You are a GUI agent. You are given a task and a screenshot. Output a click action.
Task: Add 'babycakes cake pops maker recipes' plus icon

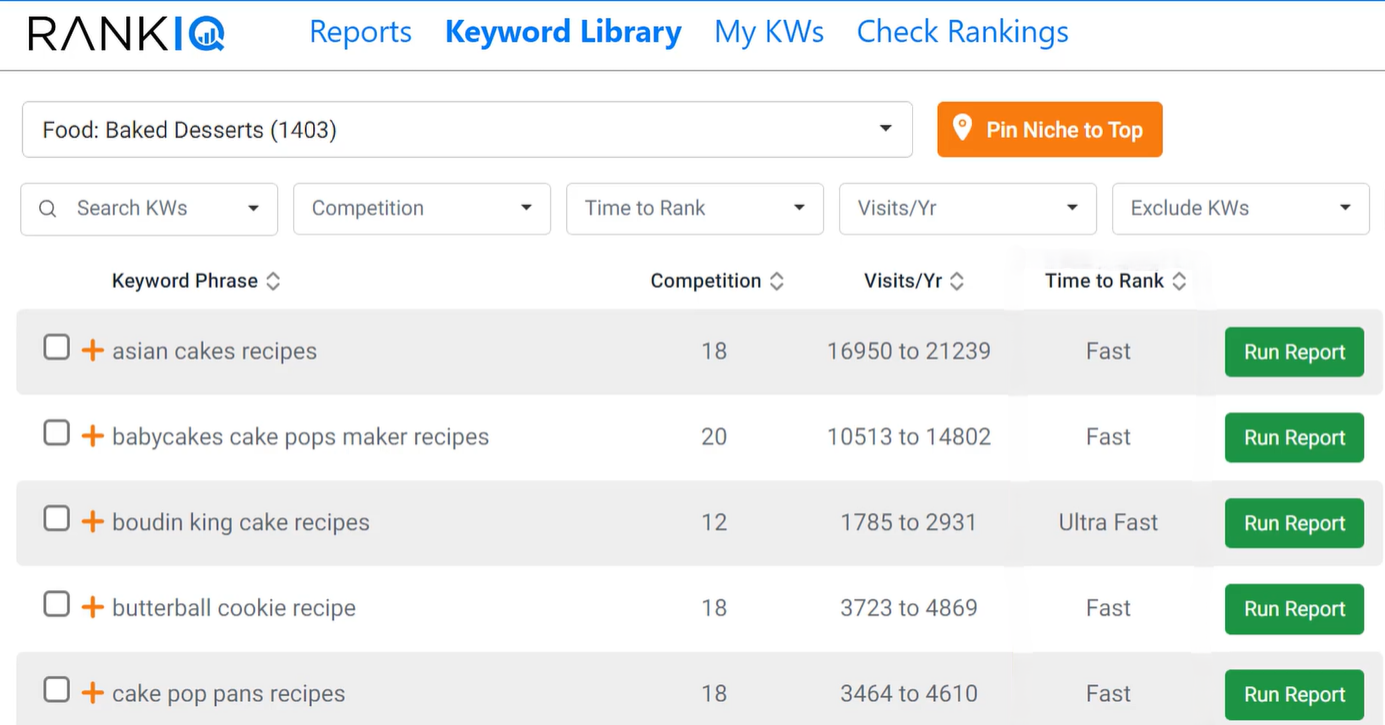click(92, 436)
